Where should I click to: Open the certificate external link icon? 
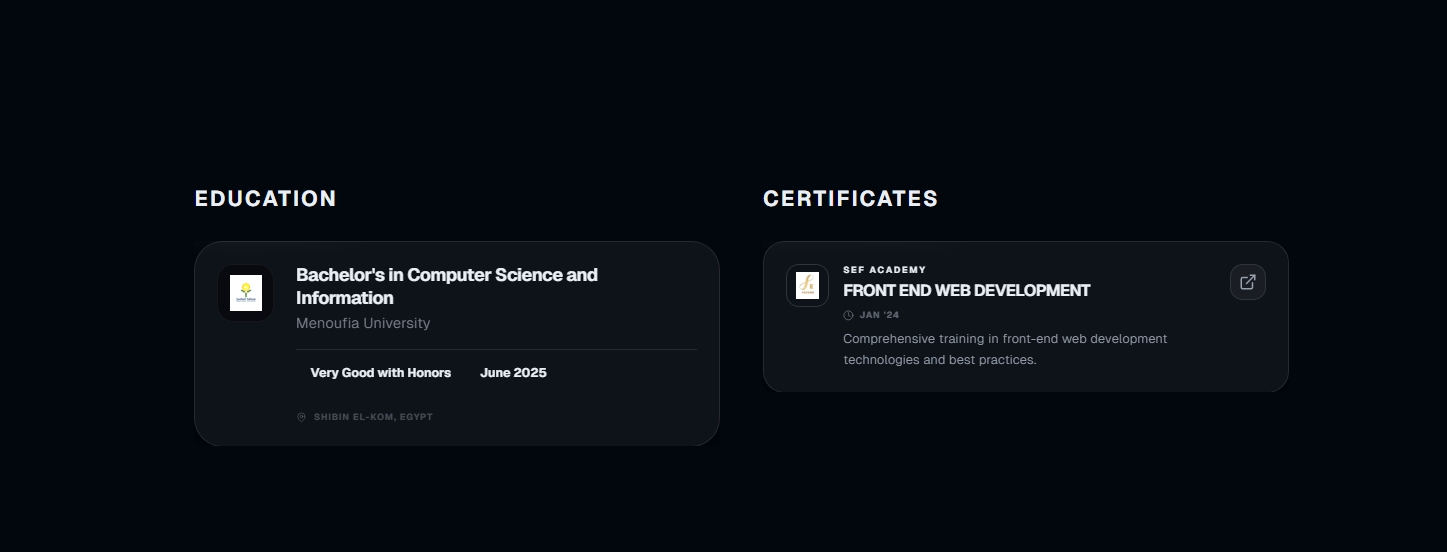point(1247,282)
